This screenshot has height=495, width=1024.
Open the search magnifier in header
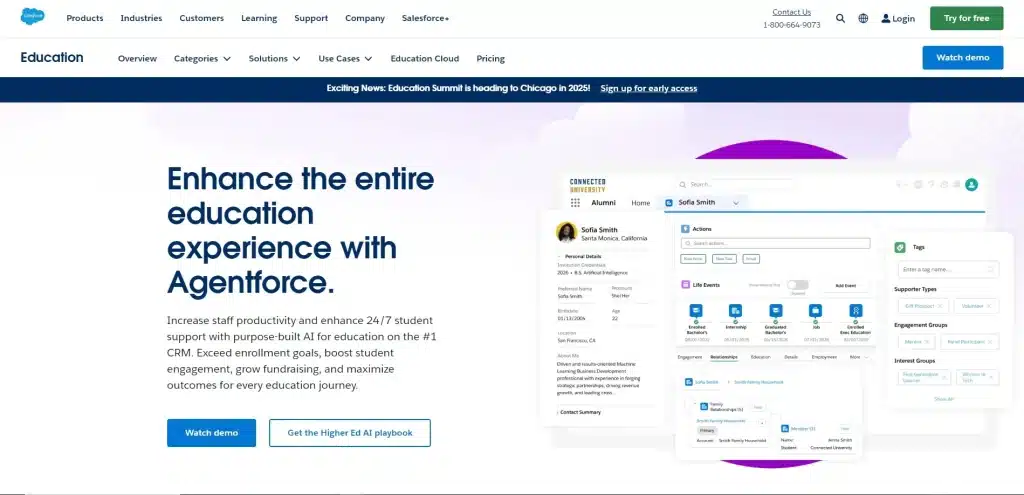click(x=840, y=18)
